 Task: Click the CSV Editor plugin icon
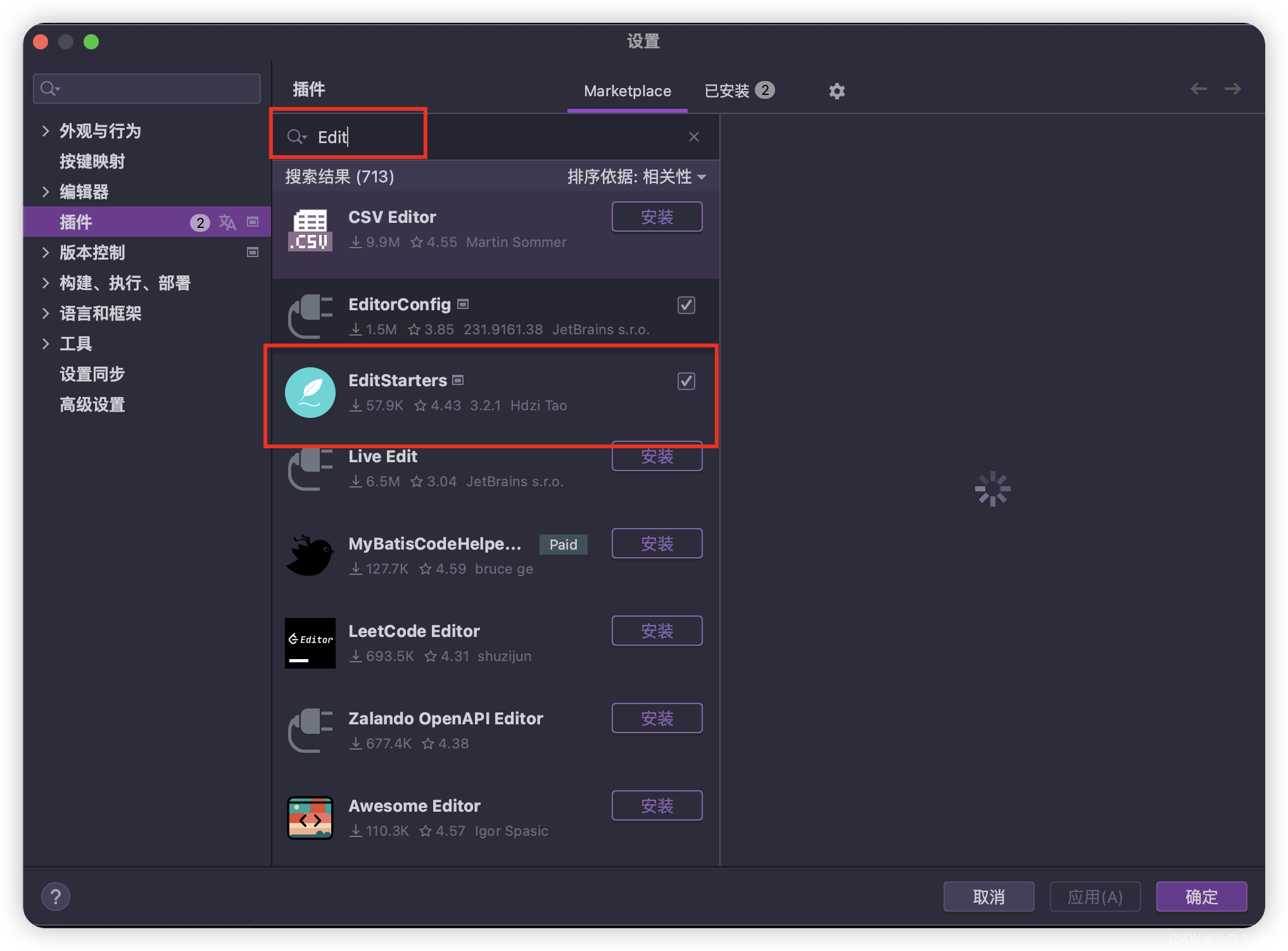pyautogui.click(x=311, y=229)
